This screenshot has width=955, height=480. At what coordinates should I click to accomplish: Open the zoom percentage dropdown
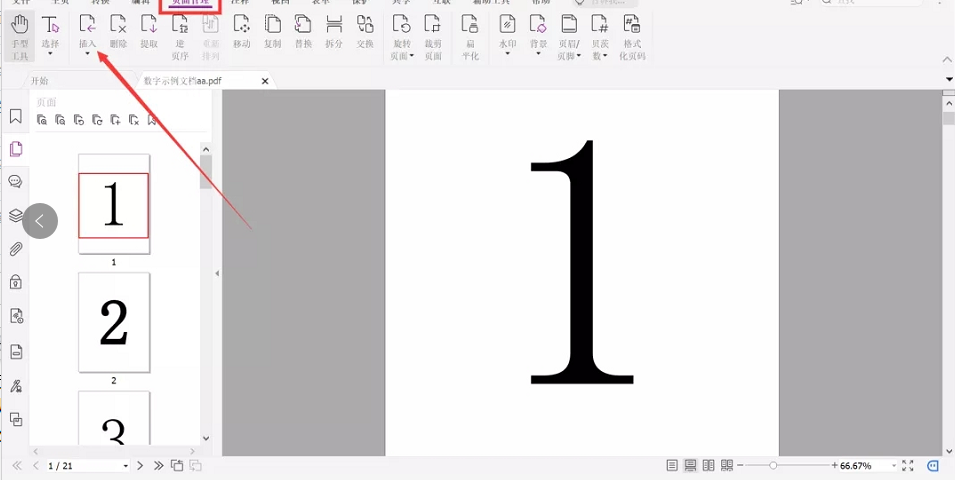[894, 466]
